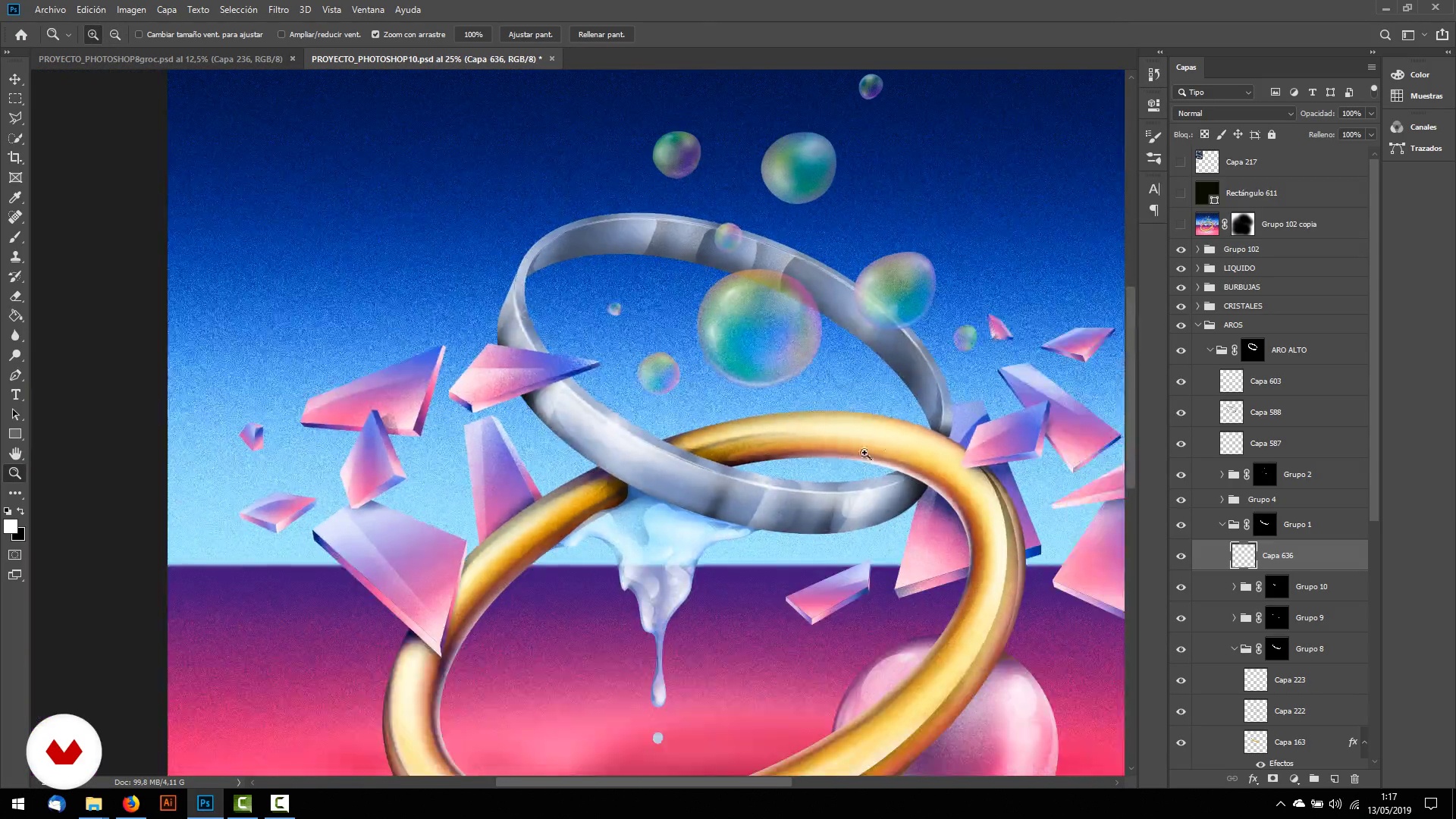1456x819 pixels.
Task: Select the Healing Brush tool
Action: coord(15,217)
